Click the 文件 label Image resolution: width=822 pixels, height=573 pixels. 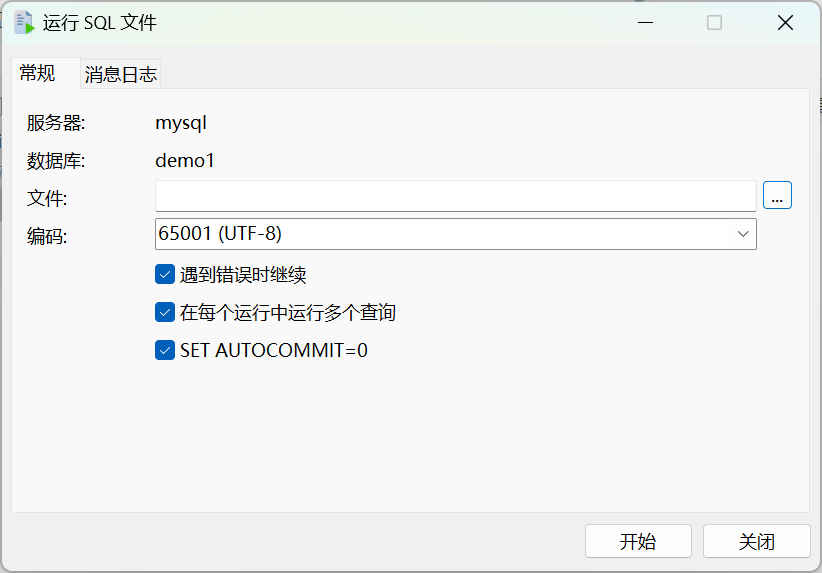point(46,198)
